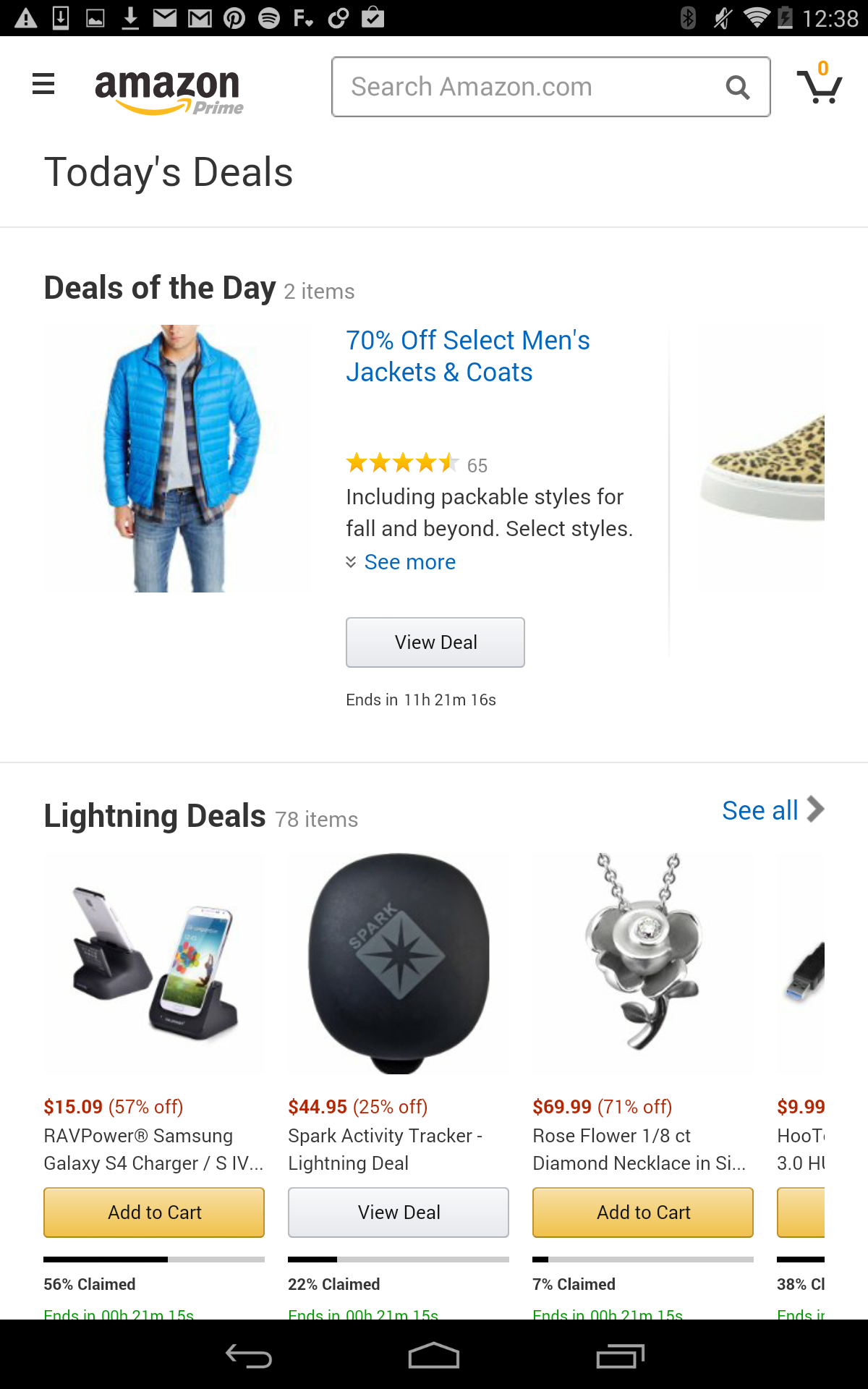
Task: View Deal for Men's Jackets & Coats
Action: (x=435, y=642)
